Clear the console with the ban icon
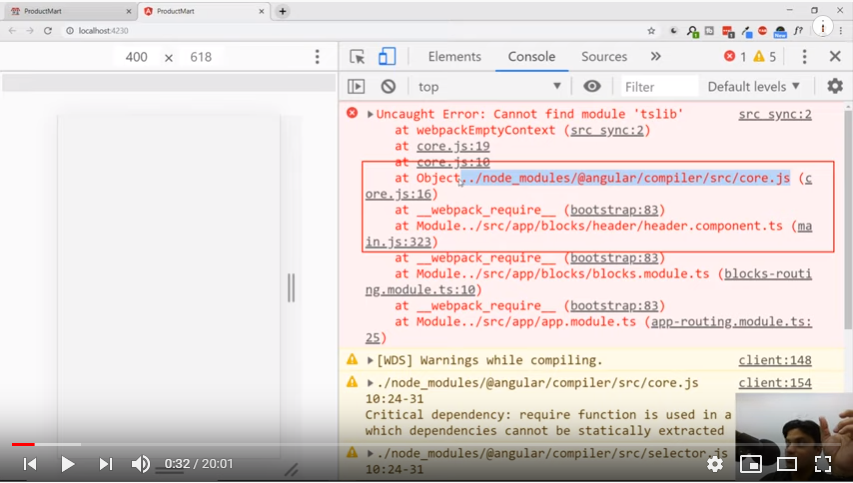The image size is (853, 483). tap(388, 87)
